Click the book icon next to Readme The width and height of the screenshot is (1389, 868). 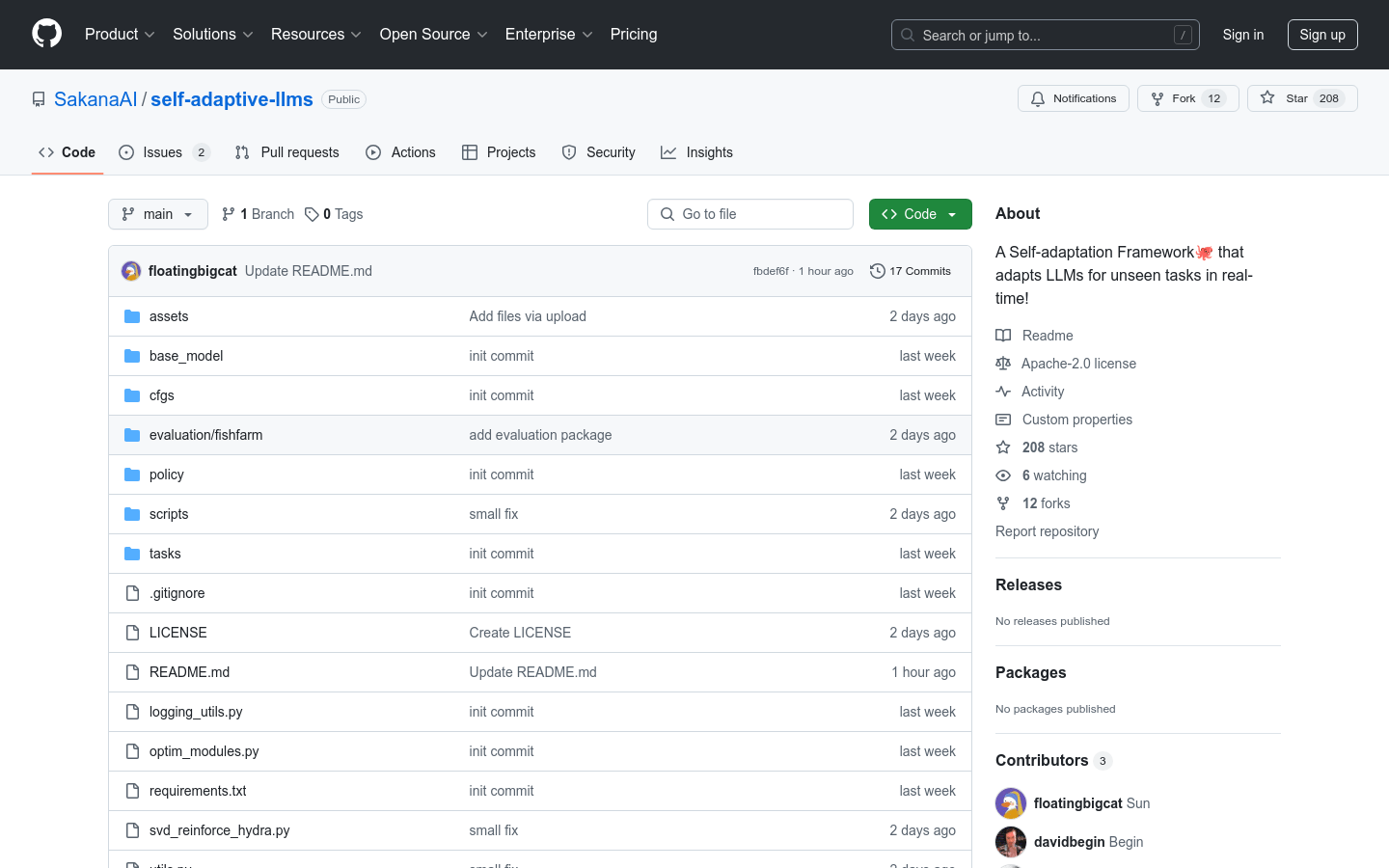[x=1003, y=336]
